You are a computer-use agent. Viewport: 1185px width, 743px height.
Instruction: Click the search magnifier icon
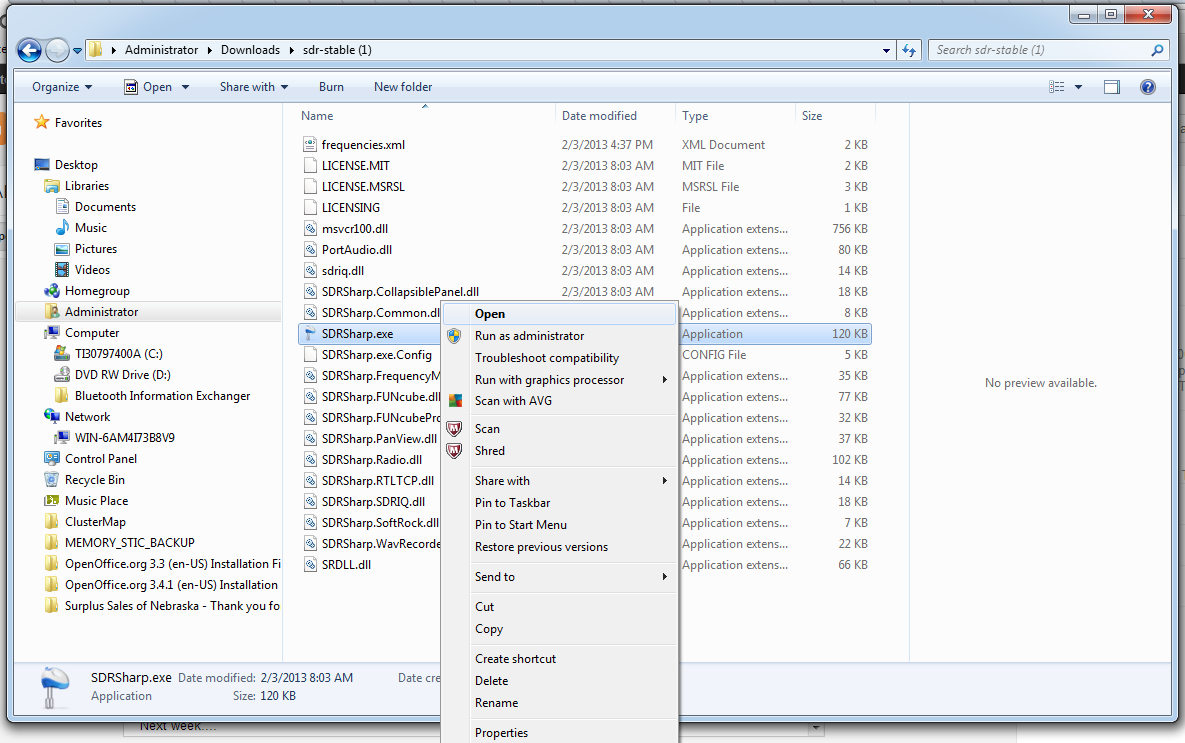[1157, 50]
